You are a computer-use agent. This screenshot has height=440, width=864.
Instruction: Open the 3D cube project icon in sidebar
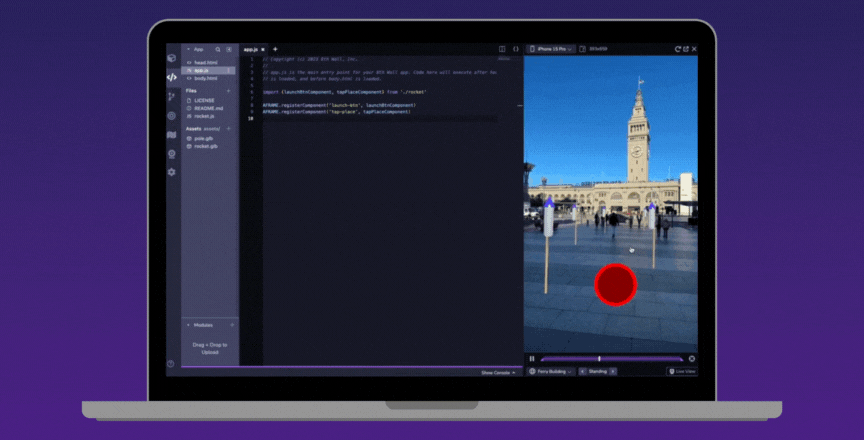coord(172,58)
